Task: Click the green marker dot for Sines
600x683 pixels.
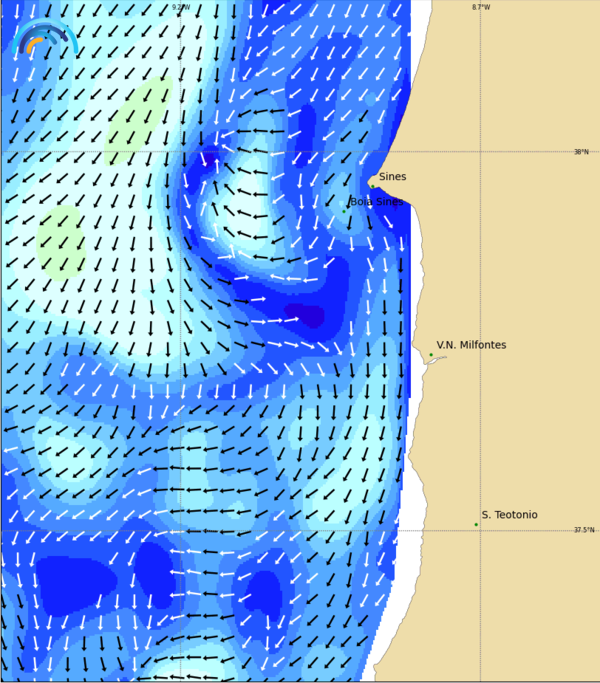Action: coord(372,186)
